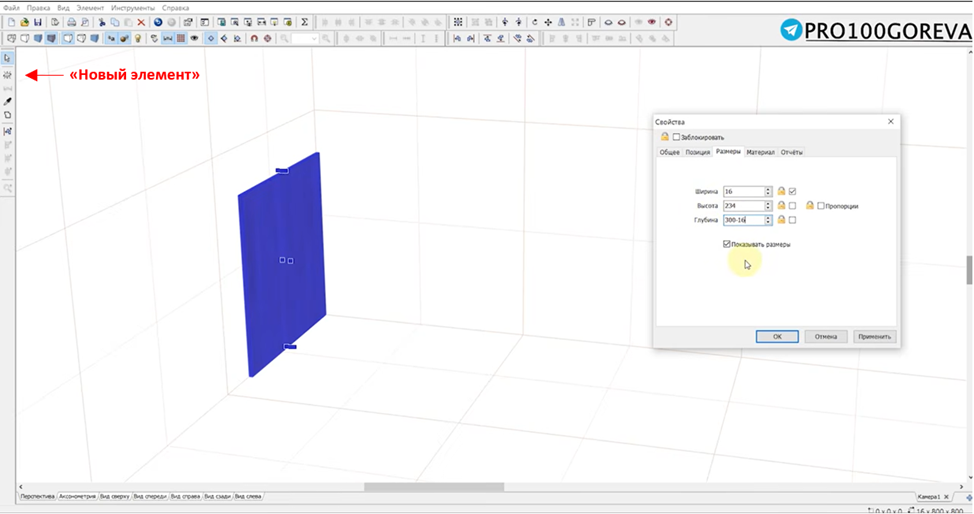Click the light bulb lighting icon

(138, 39)
